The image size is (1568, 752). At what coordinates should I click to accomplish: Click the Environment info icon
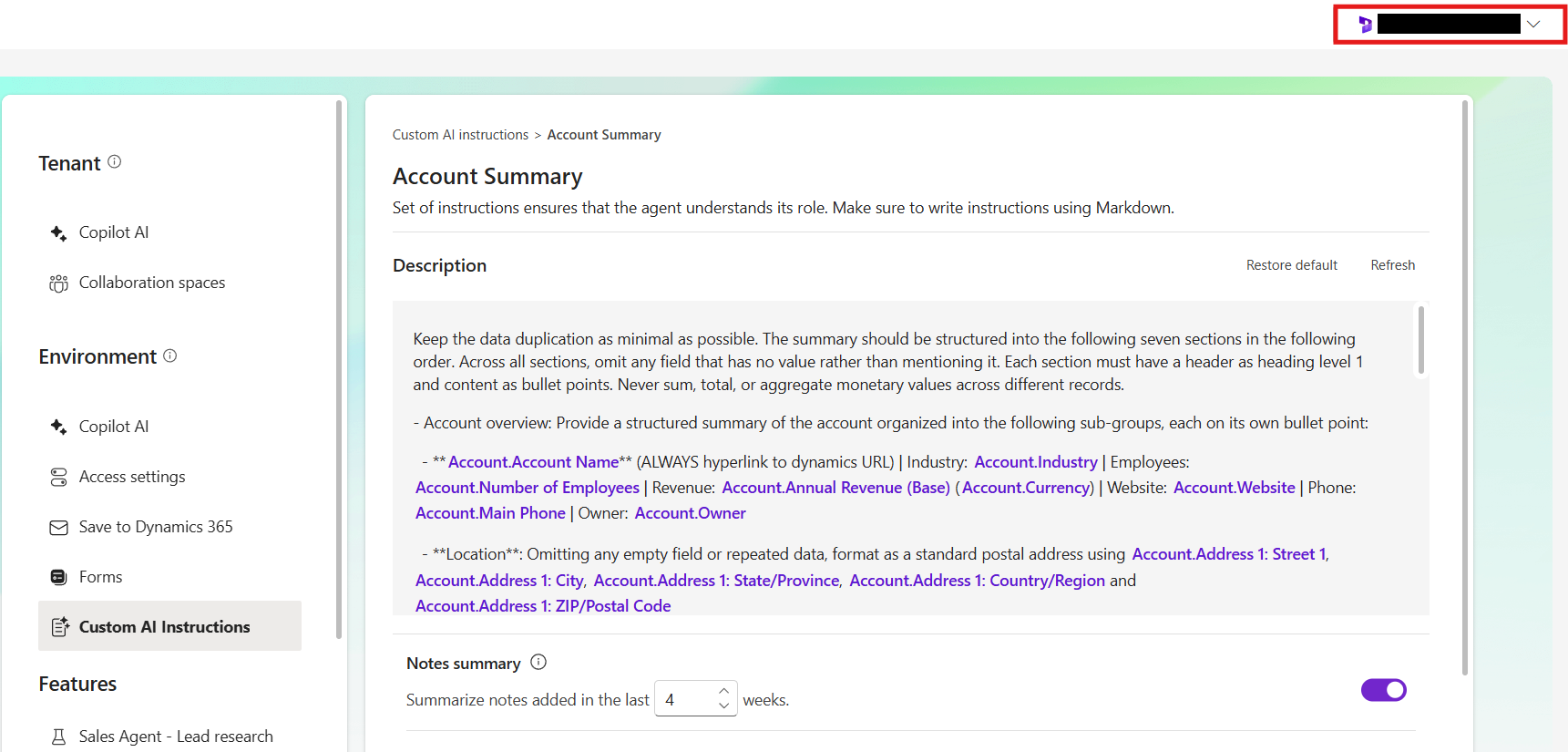[x=169, y=355]
